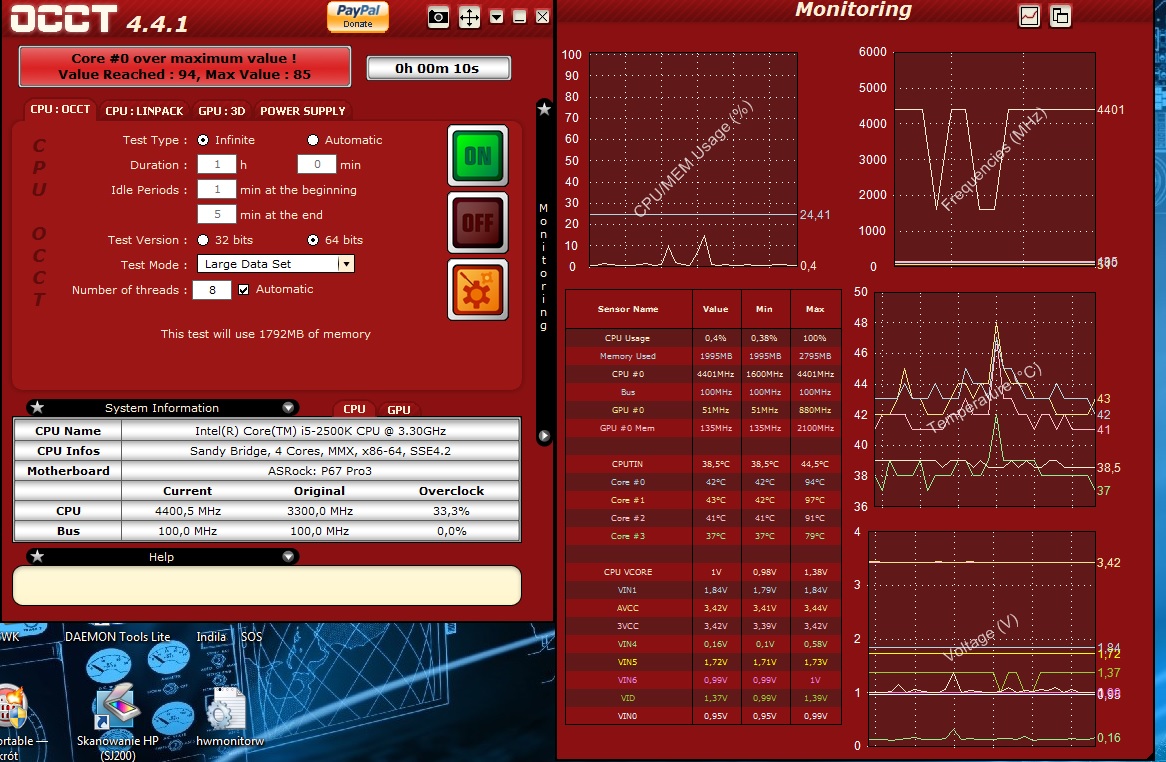Collapse the Help section arrow
This screenshot has height=762, width=1166.
(288, 556)
